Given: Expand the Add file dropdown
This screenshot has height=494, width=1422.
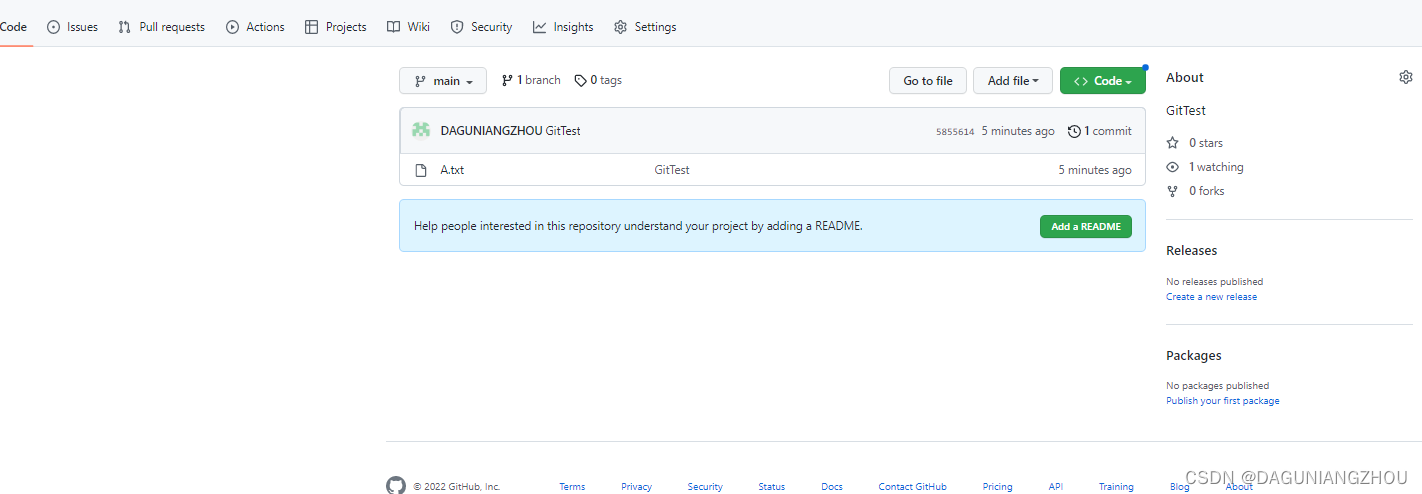Looking at the screenshot, I should (1013, 81).
